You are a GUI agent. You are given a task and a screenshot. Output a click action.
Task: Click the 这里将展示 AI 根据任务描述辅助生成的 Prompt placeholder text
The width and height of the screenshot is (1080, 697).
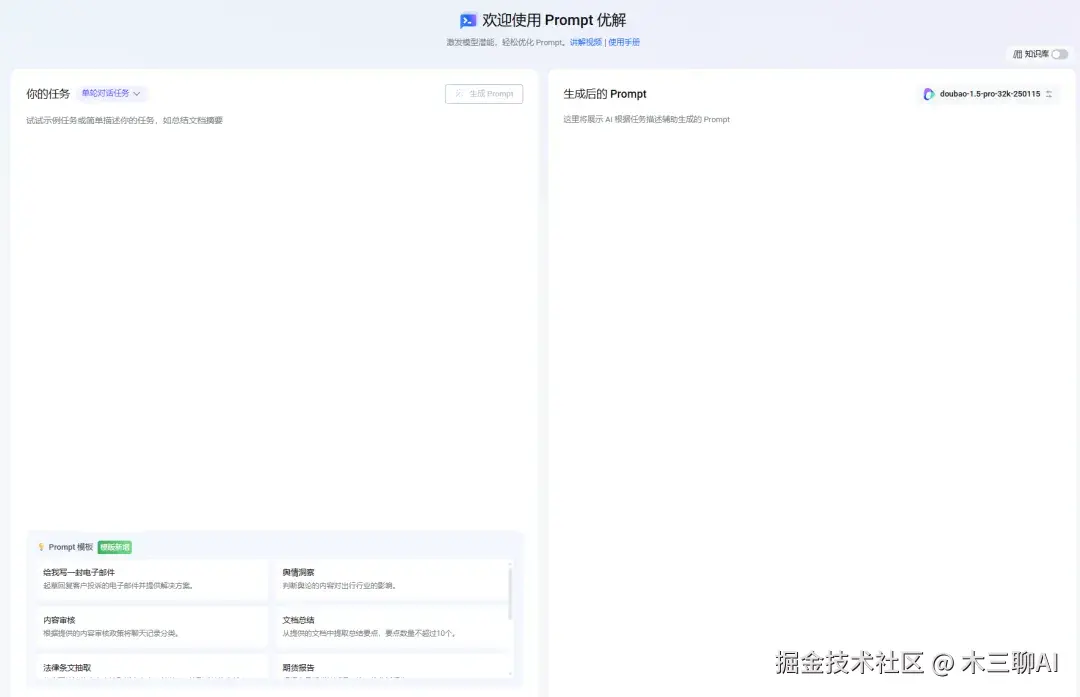click(646, 119)
